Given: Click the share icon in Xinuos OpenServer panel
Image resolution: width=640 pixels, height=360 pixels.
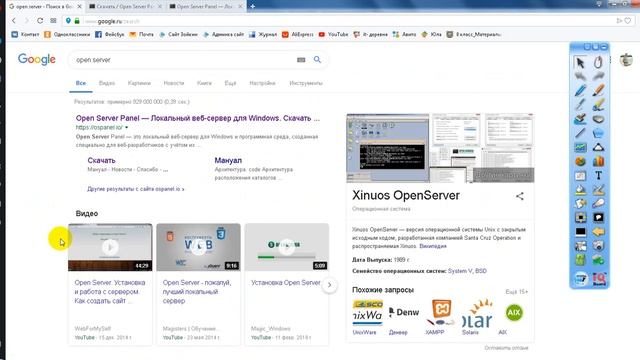Looking at the screenshot, I should pyautogui.click(x=519, y=196).
